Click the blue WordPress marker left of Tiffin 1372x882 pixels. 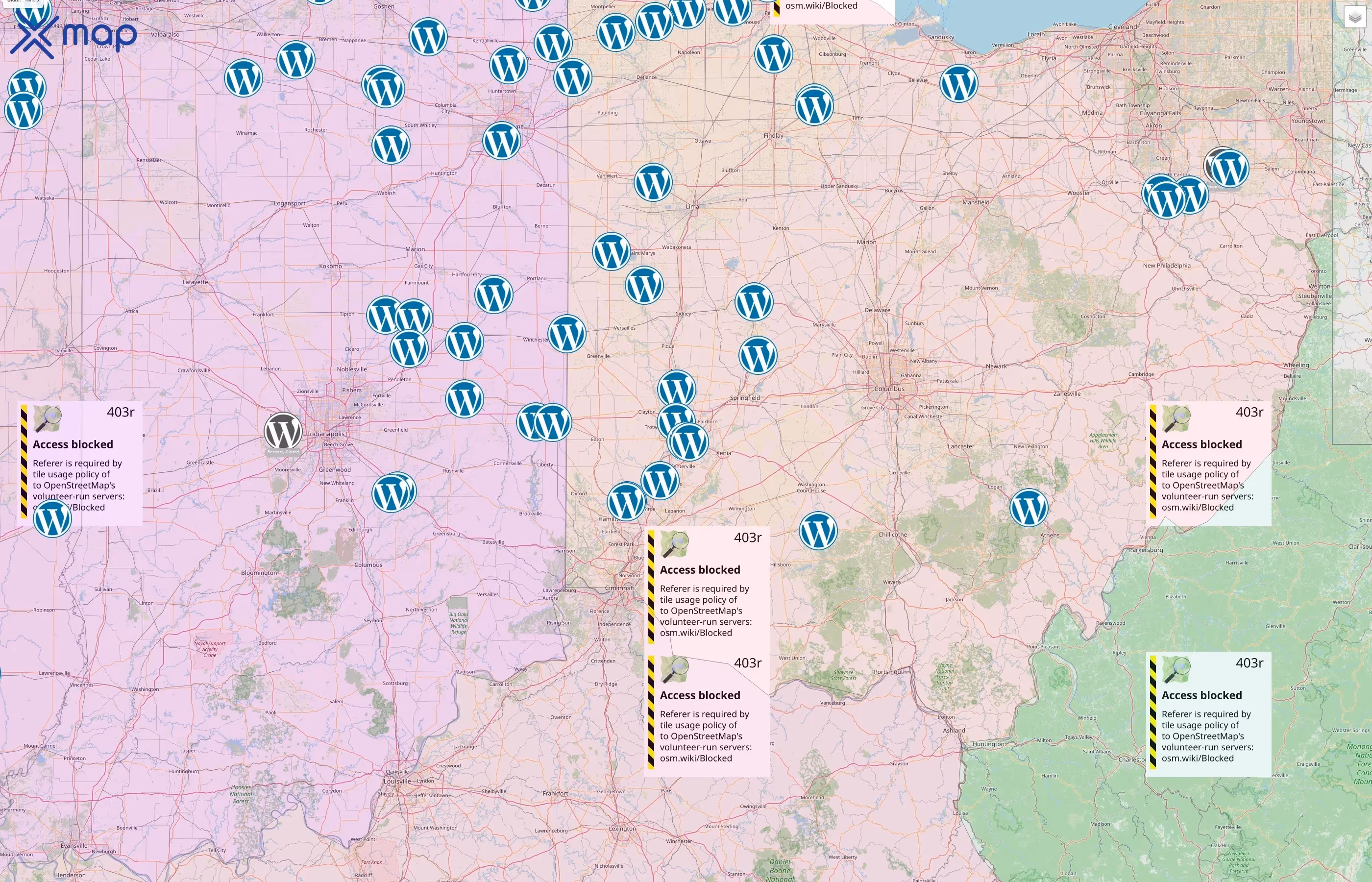814,106
